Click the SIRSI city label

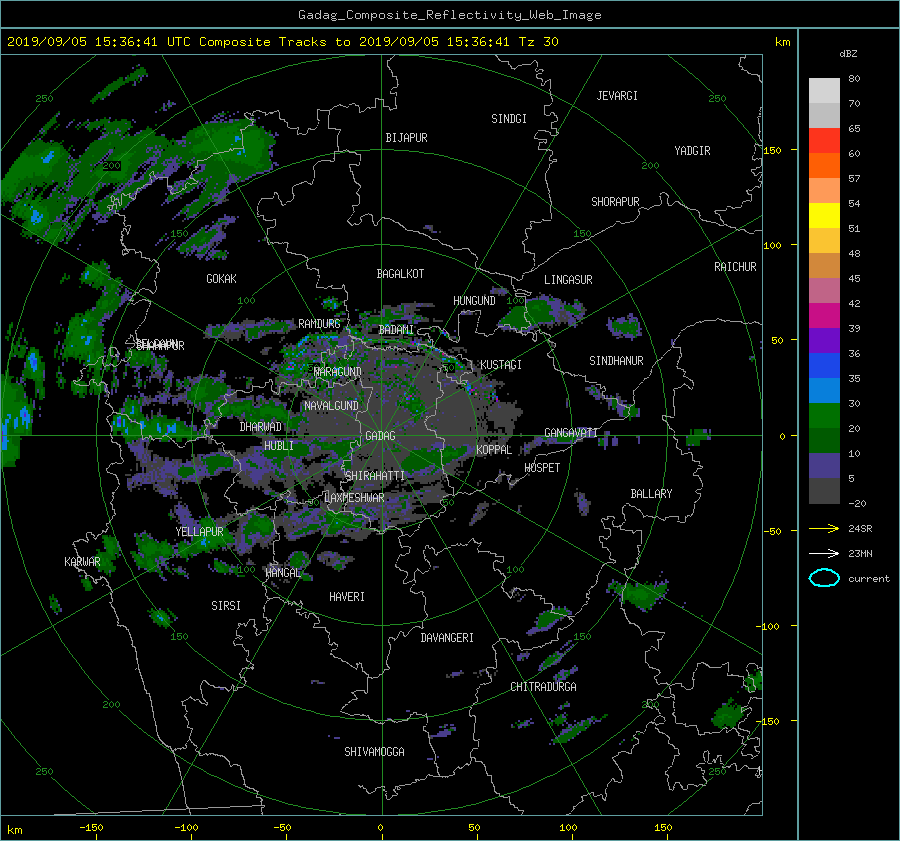[x=226, y=606]
